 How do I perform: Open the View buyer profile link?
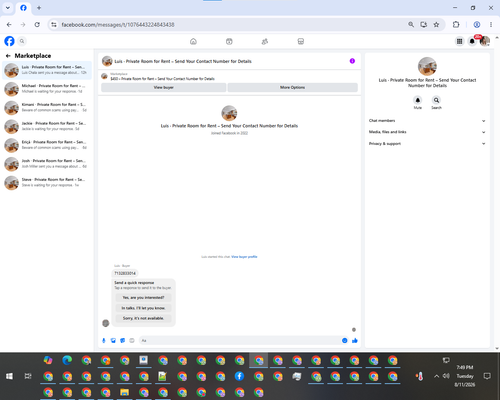pyautogui.click(x=244, y=257)
